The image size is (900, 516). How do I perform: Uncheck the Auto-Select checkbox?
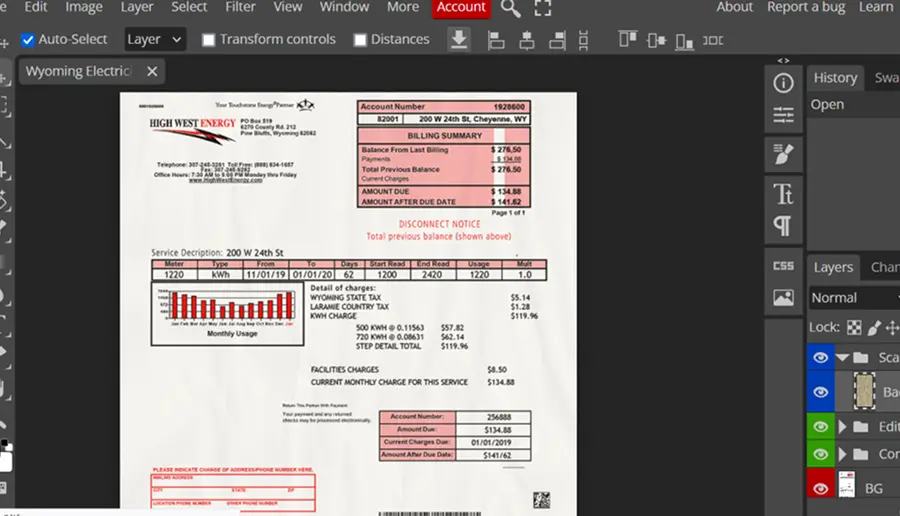(x=28, y=40)
